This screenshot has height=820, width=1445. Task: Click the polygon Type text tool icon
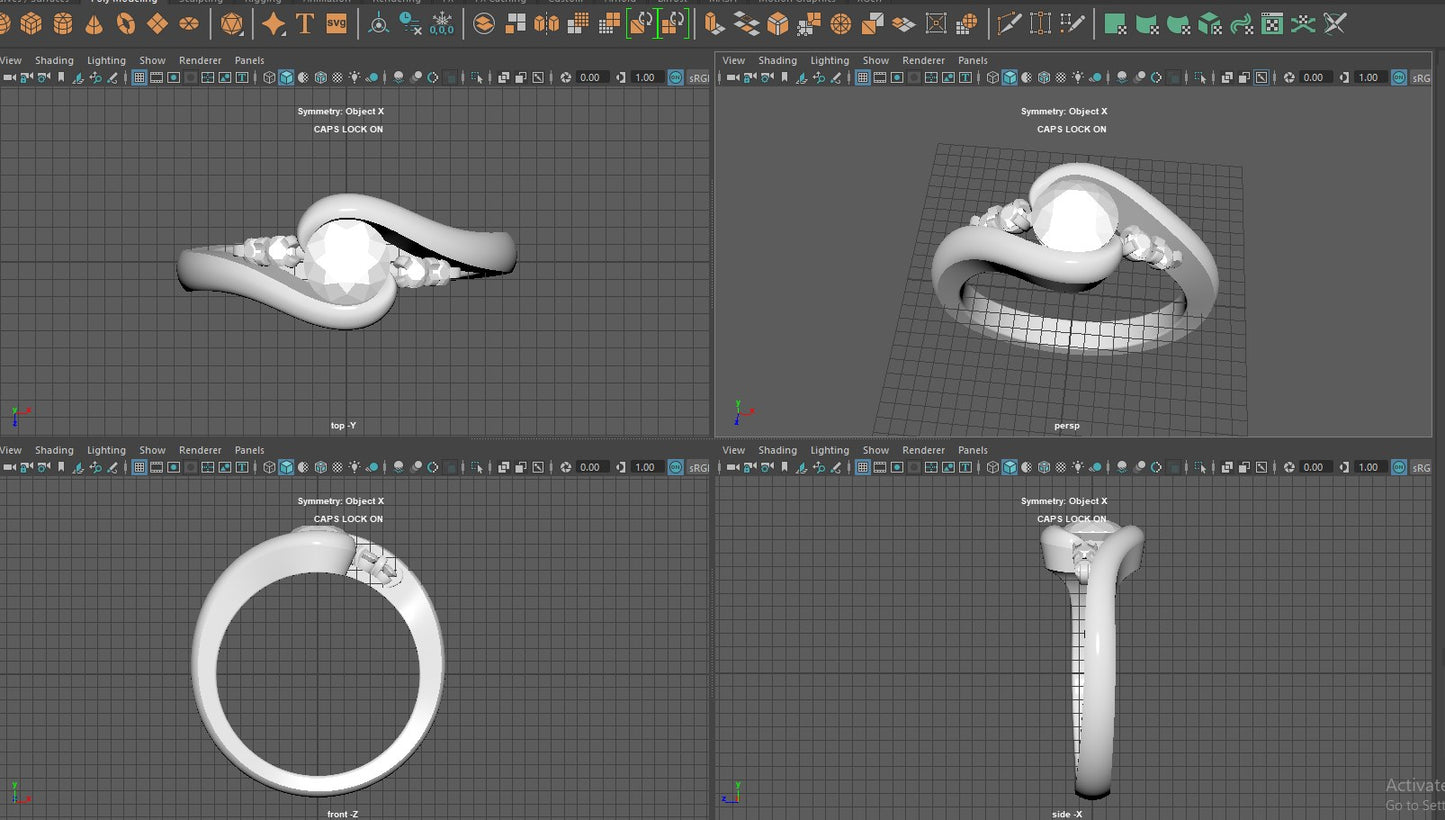[x=305, y=23]
